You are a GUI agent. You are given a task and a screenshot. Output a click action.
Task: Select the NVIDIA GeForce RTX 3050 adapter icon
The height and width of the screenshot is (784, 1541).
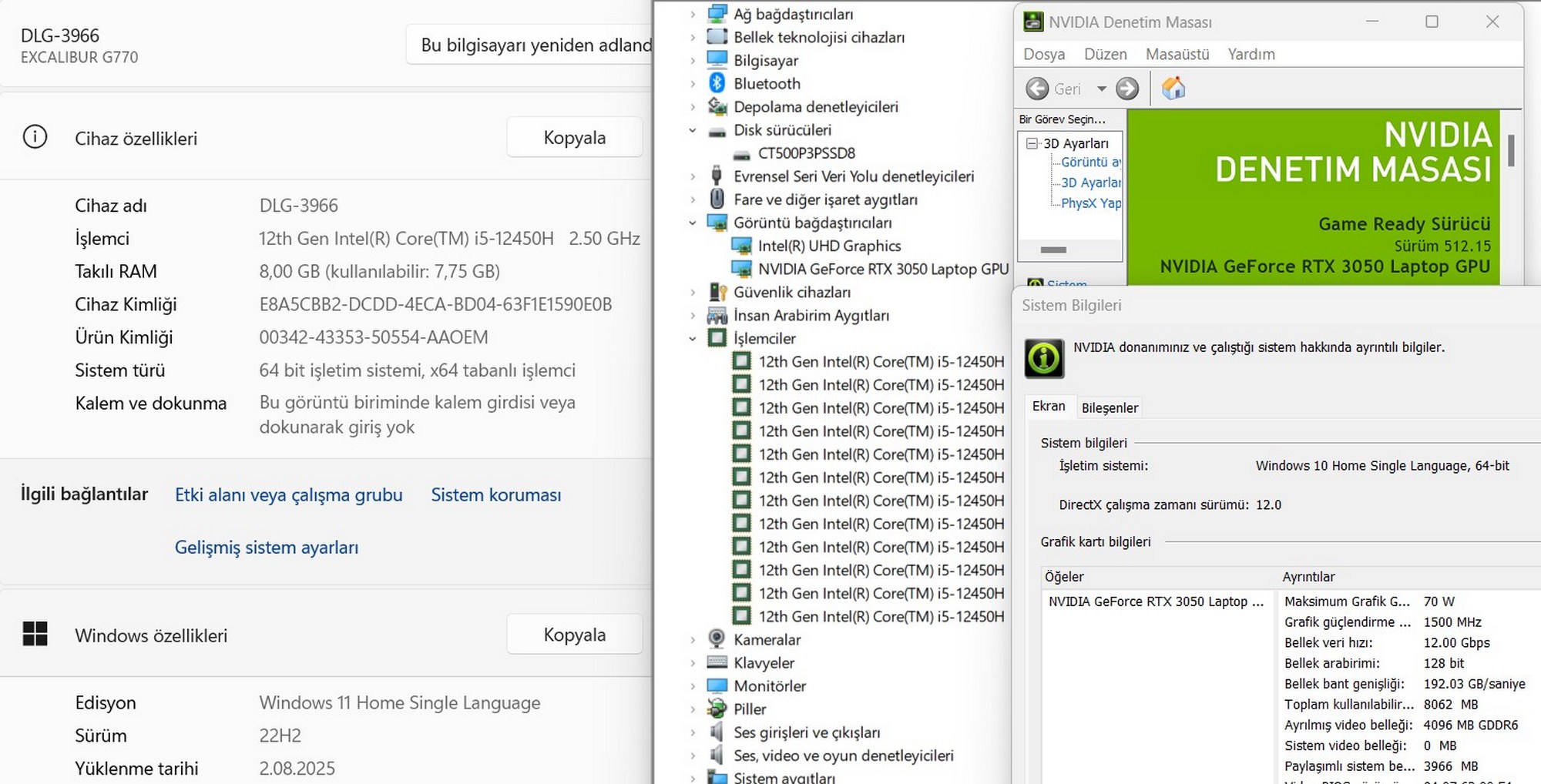pyautogui.click(x=741, y=269)
